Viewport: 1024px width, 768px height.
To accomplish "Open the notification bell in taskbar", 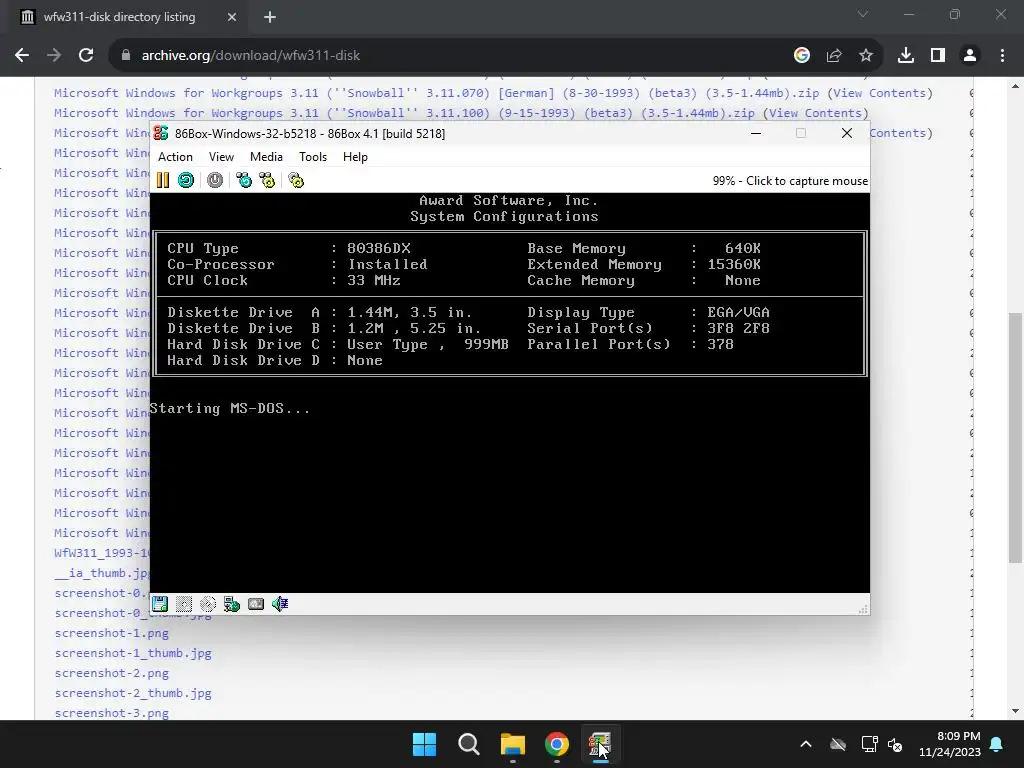I will 997,744.
